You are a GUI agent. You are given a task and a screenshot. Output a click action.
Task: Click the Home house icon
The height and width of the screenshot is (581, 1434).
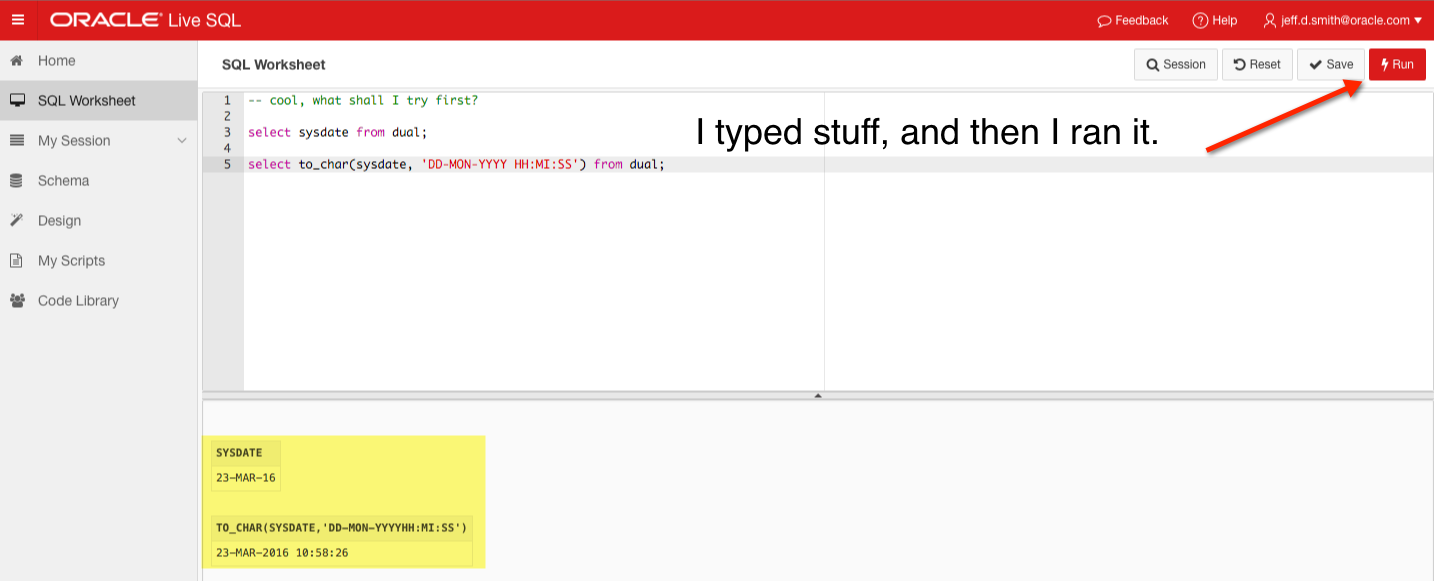16,61
